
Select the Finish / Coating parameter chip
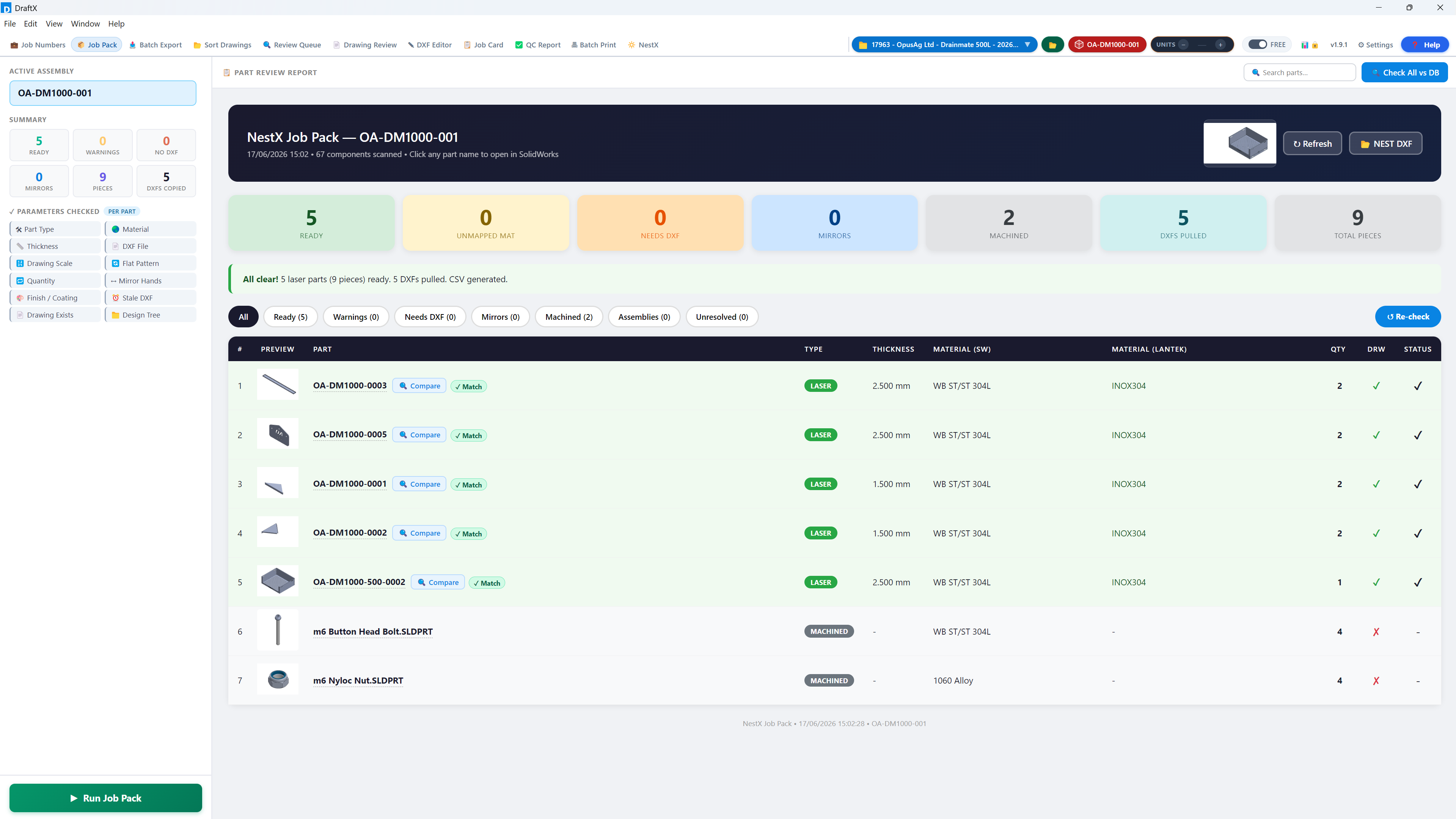click(x=55, y=298)
